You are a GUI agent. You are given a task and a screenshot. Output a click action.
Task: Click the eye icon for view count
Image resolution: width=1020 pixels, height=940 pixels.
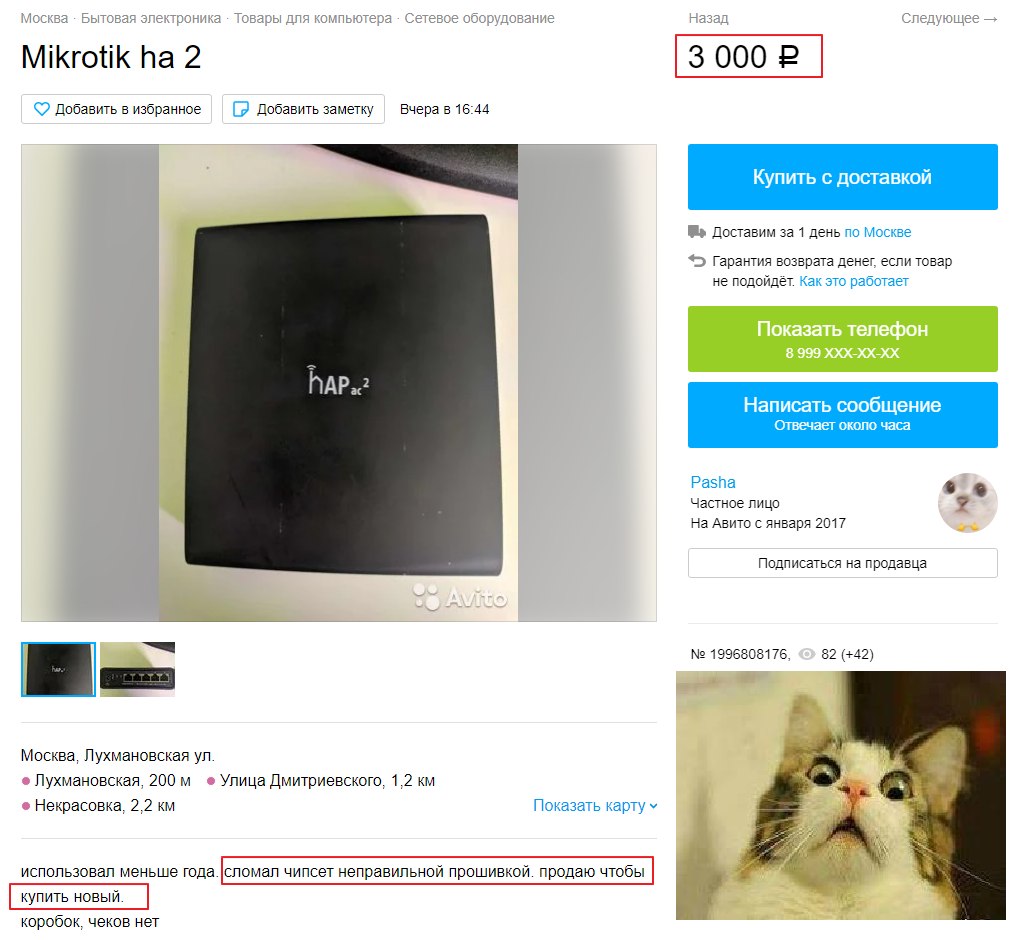(806, 654)
